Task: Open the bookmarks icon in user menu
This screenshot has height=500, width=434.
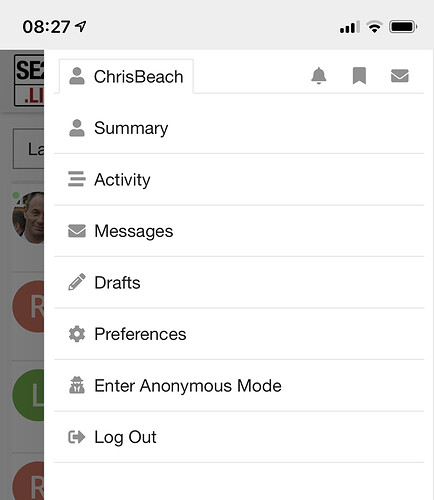Action: point(359,76)
